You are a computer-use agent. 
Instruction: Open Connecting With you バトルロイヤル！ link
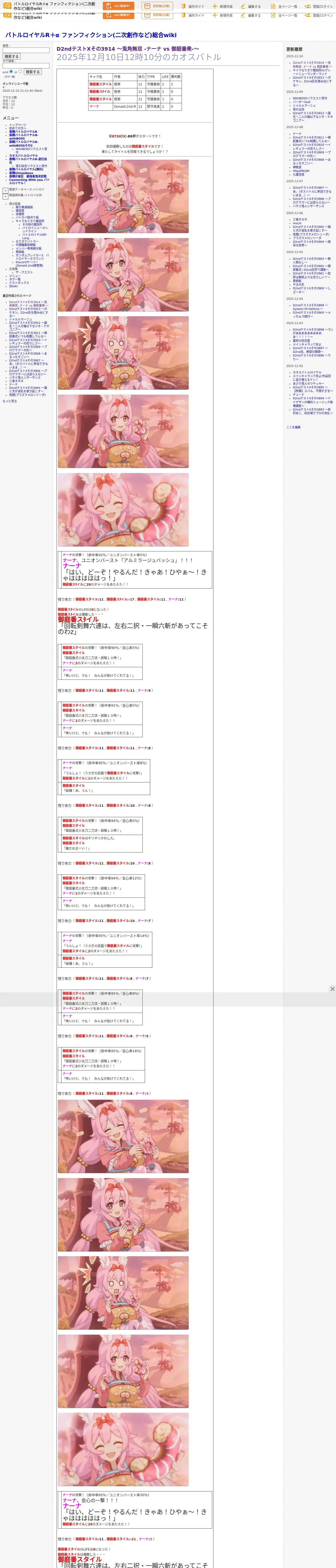29,181
